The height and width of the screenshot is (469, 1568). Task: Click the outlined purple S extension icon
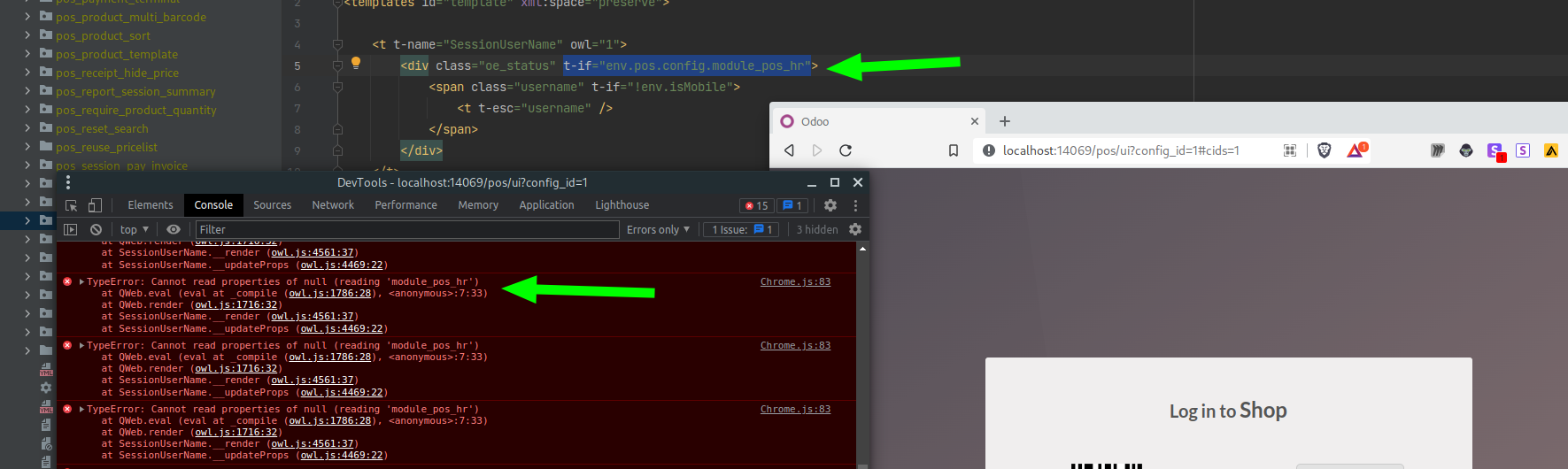pos(1523,150)
